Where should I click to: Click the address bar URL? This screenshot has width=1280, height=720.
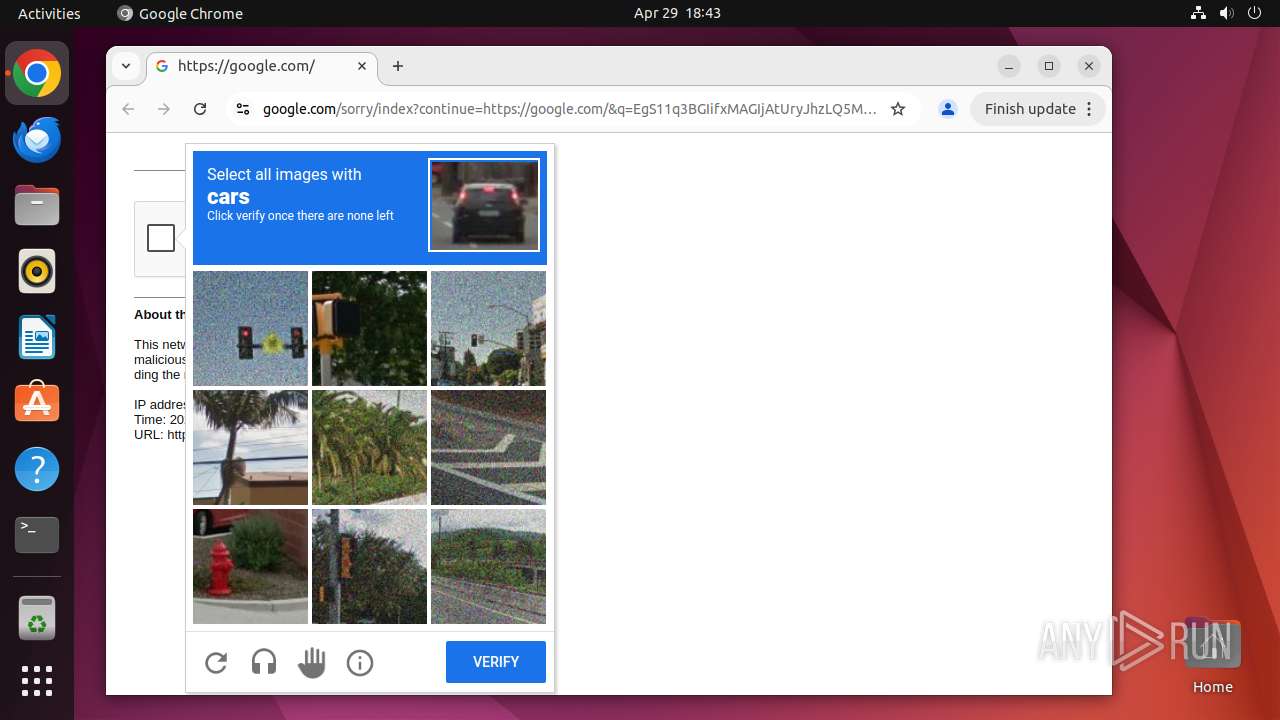[x=569, y=109]
